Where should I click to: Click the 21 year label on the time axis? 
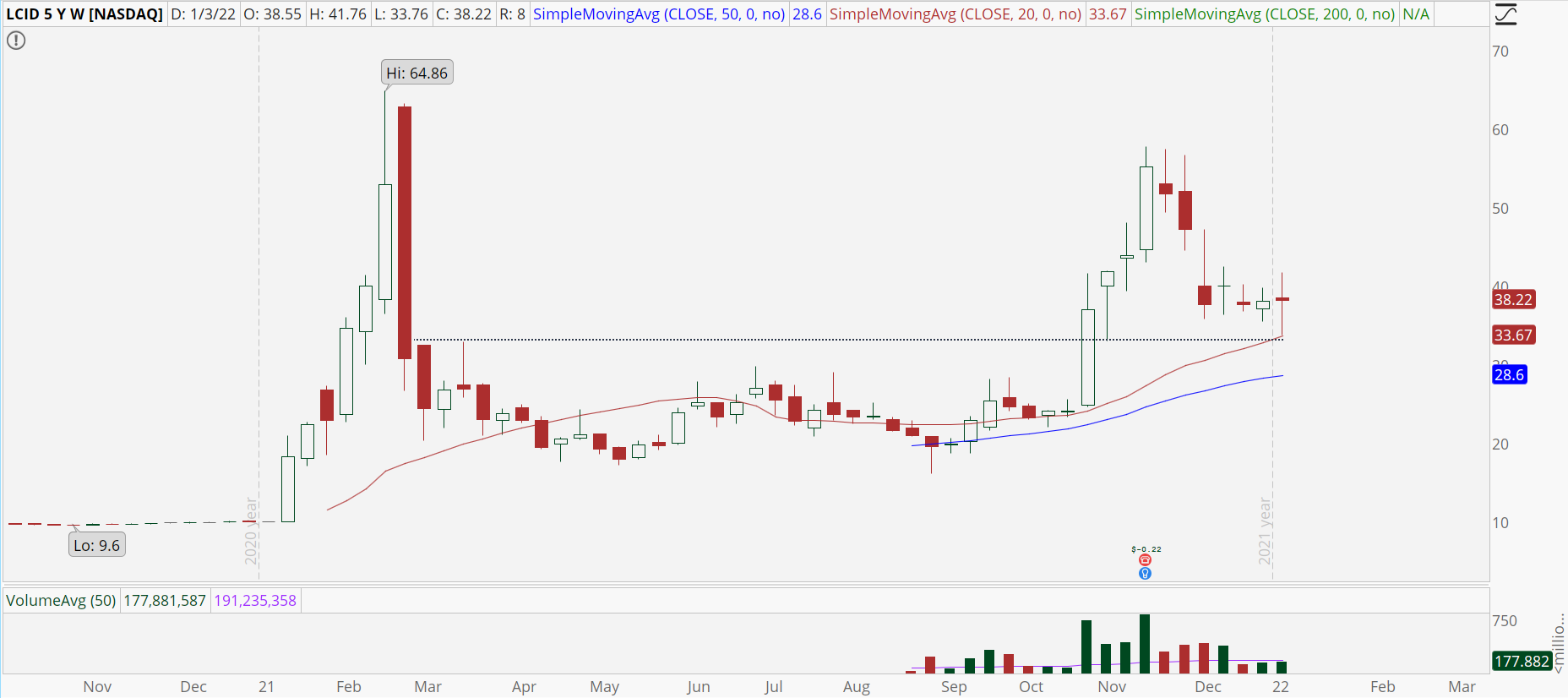point(266,687)
